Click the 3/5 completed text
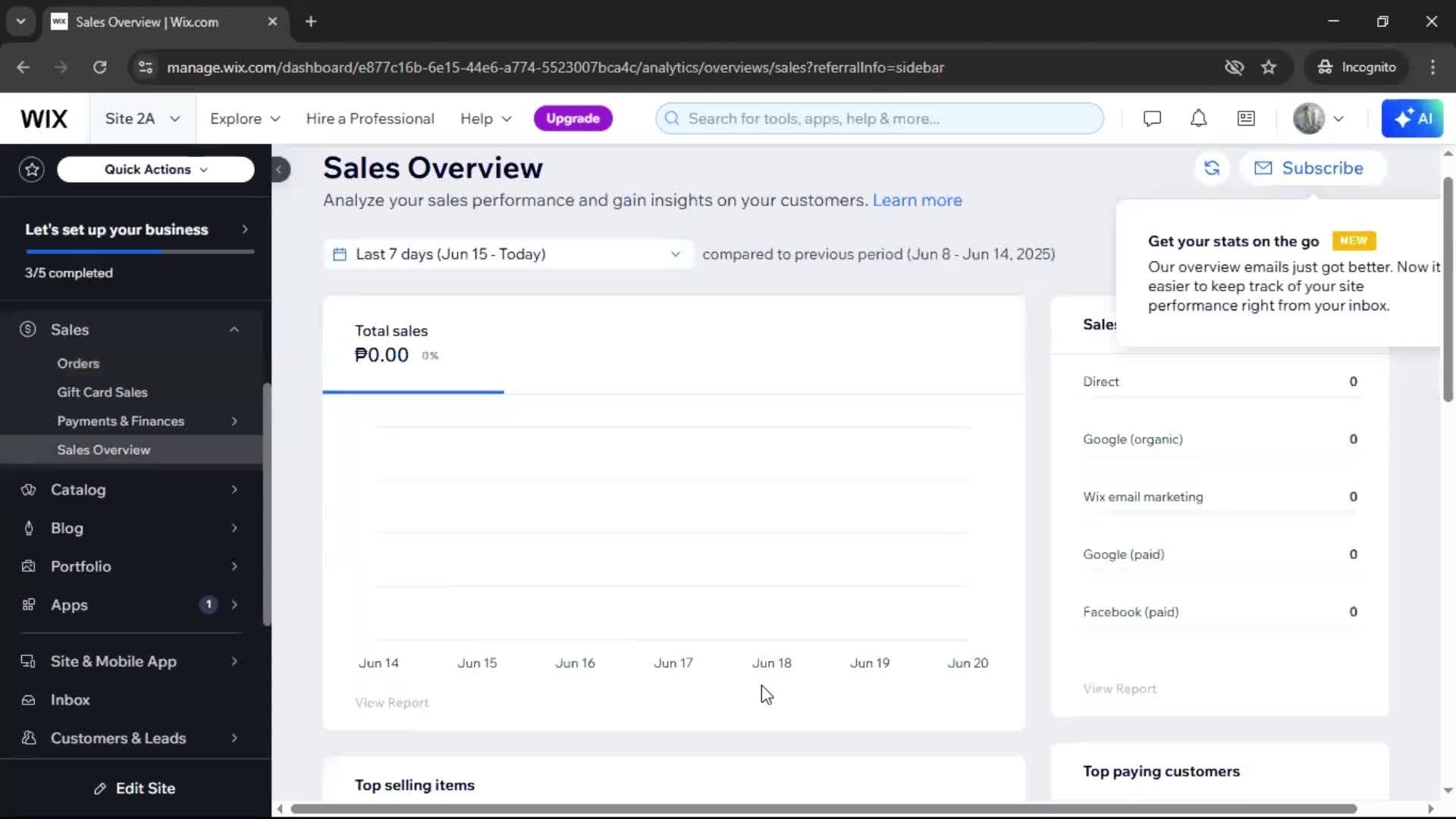 point(69,273)
